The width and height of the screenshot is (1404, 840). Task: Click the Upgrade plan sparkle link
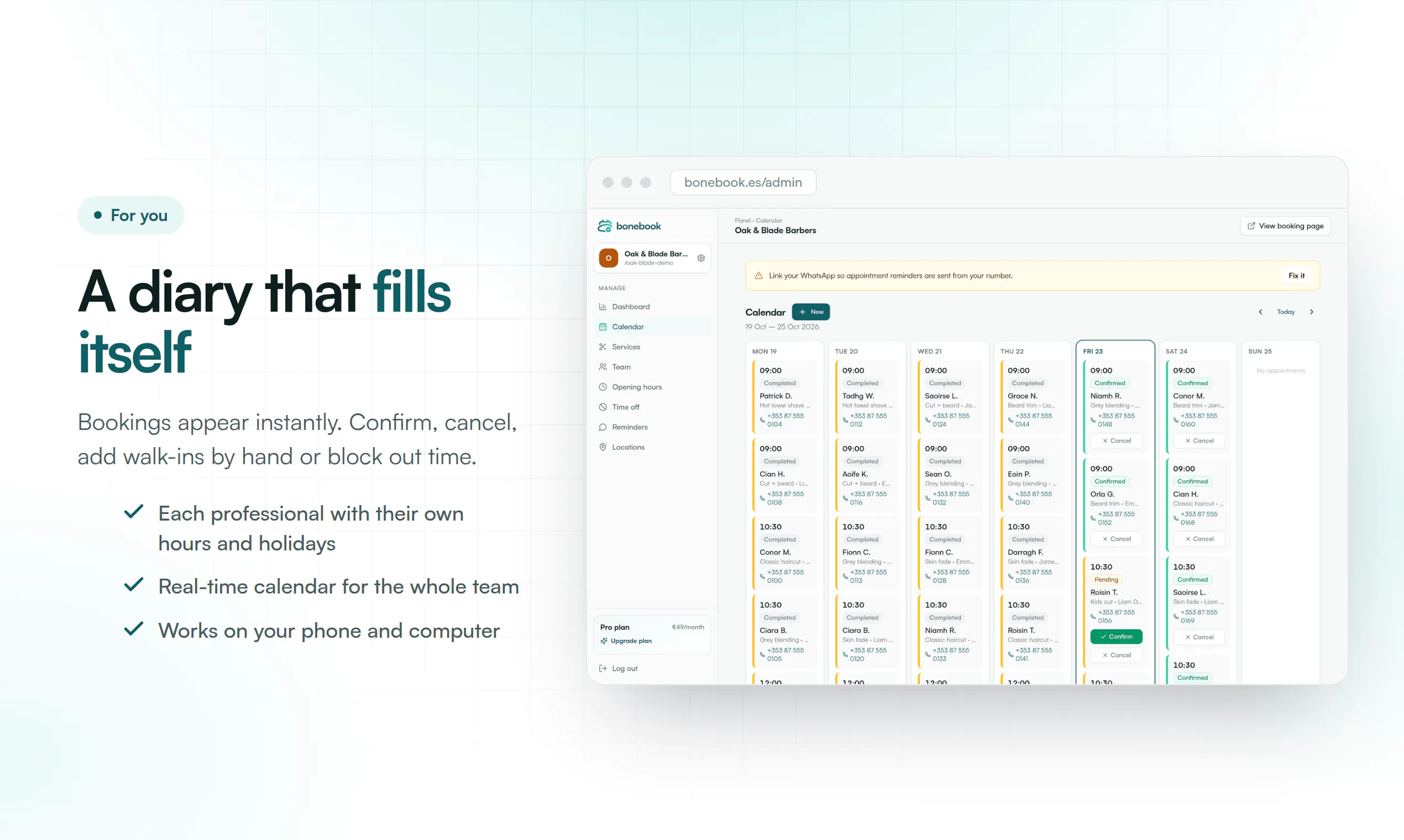coord(626,641)
